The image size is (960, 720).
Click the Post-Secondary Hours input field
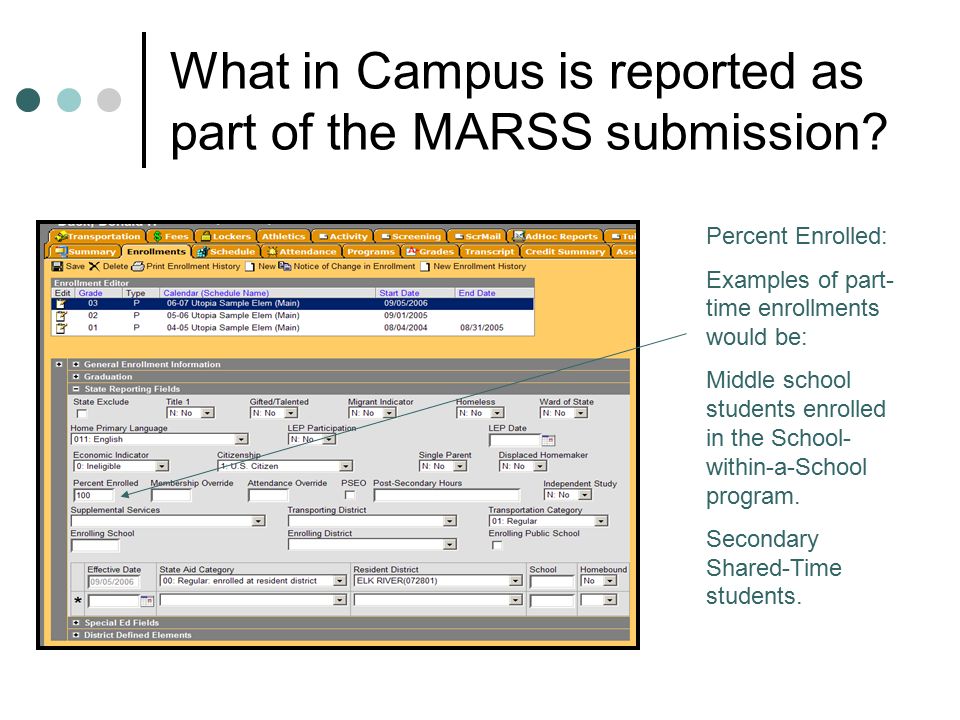447,495
